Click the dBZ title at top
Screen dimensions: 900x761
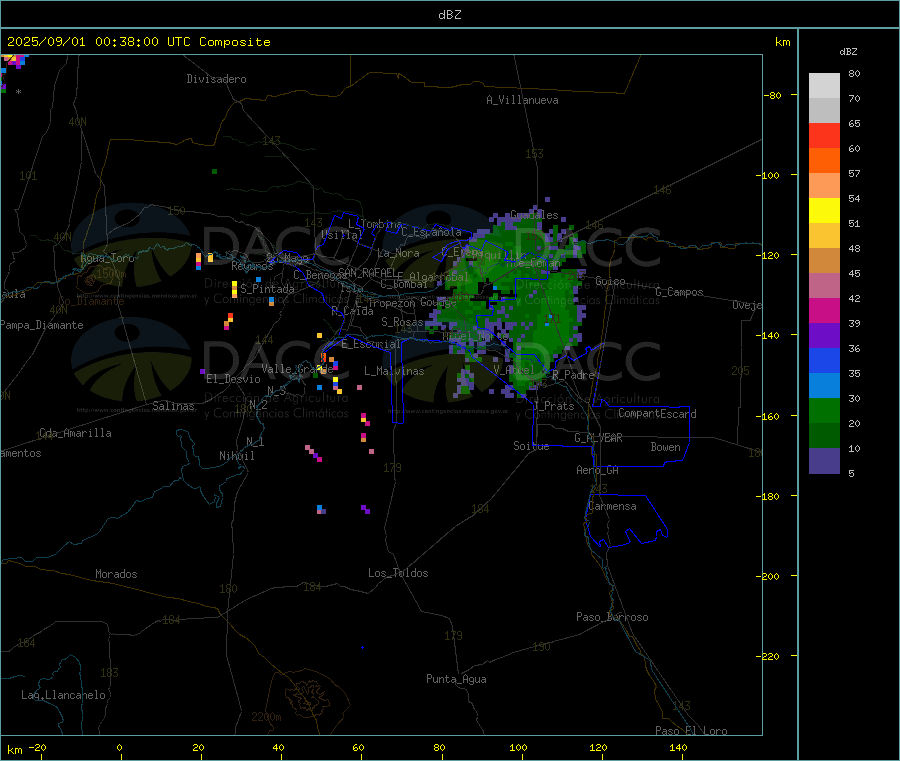click(449, 15)
